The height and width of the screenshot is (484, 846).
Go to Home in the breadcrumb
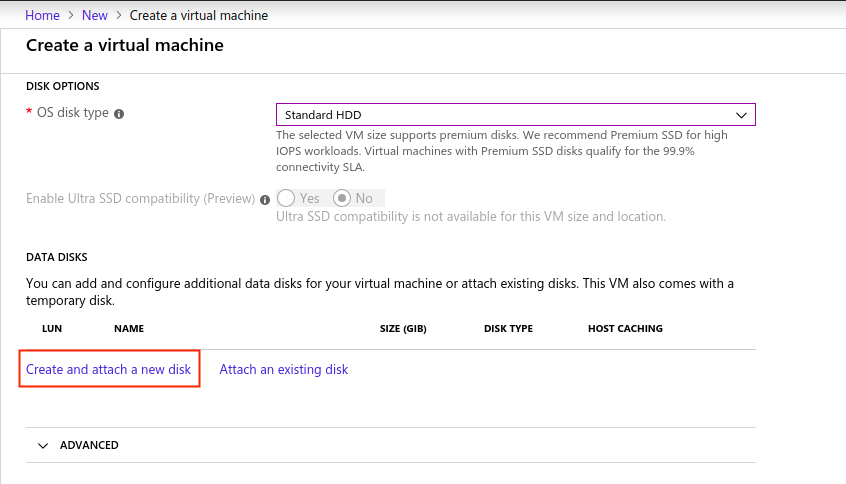pyautogui.click(x=42, y=15)
